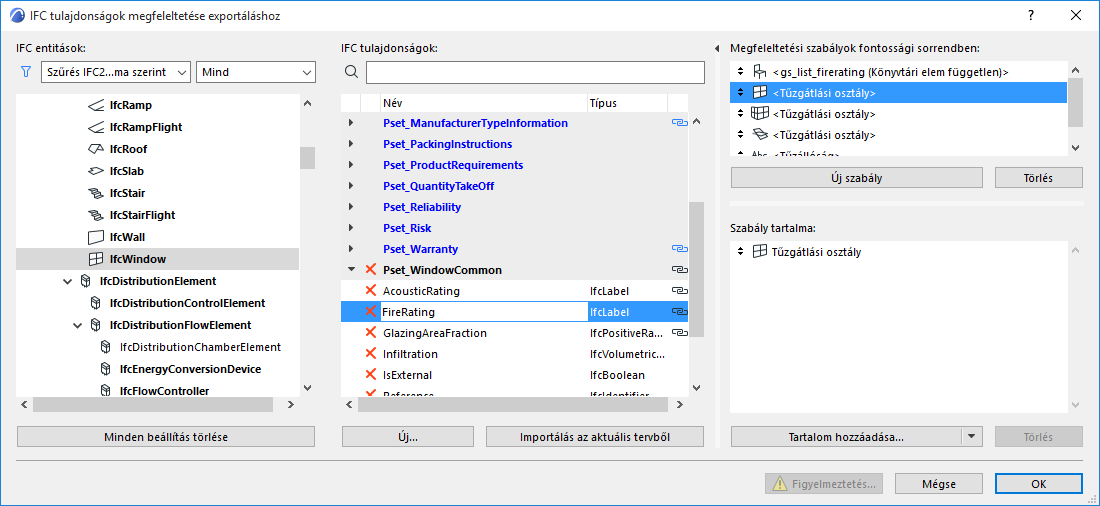Confirm with the OK button
Viewport: 1100px width, 506px height.
[x=1039, y=484]
